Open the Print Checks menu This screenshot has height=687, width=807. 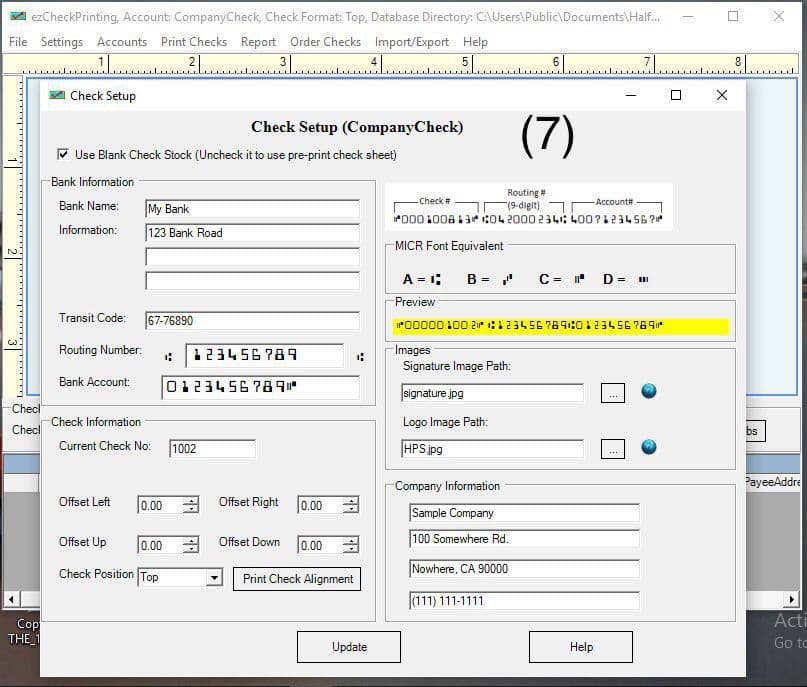(194, 42)
